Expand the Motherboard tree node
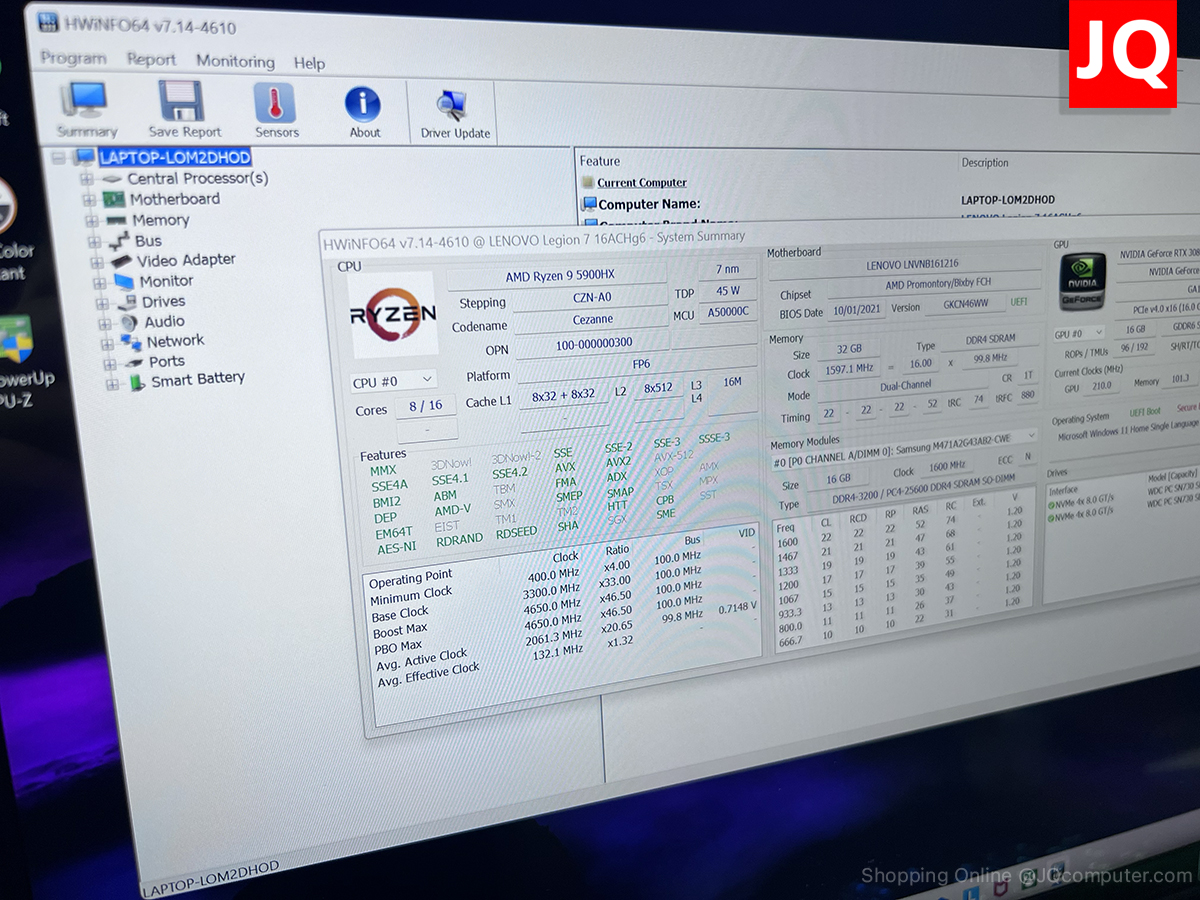Viewport: 1200px width, 900px height. 89,200
